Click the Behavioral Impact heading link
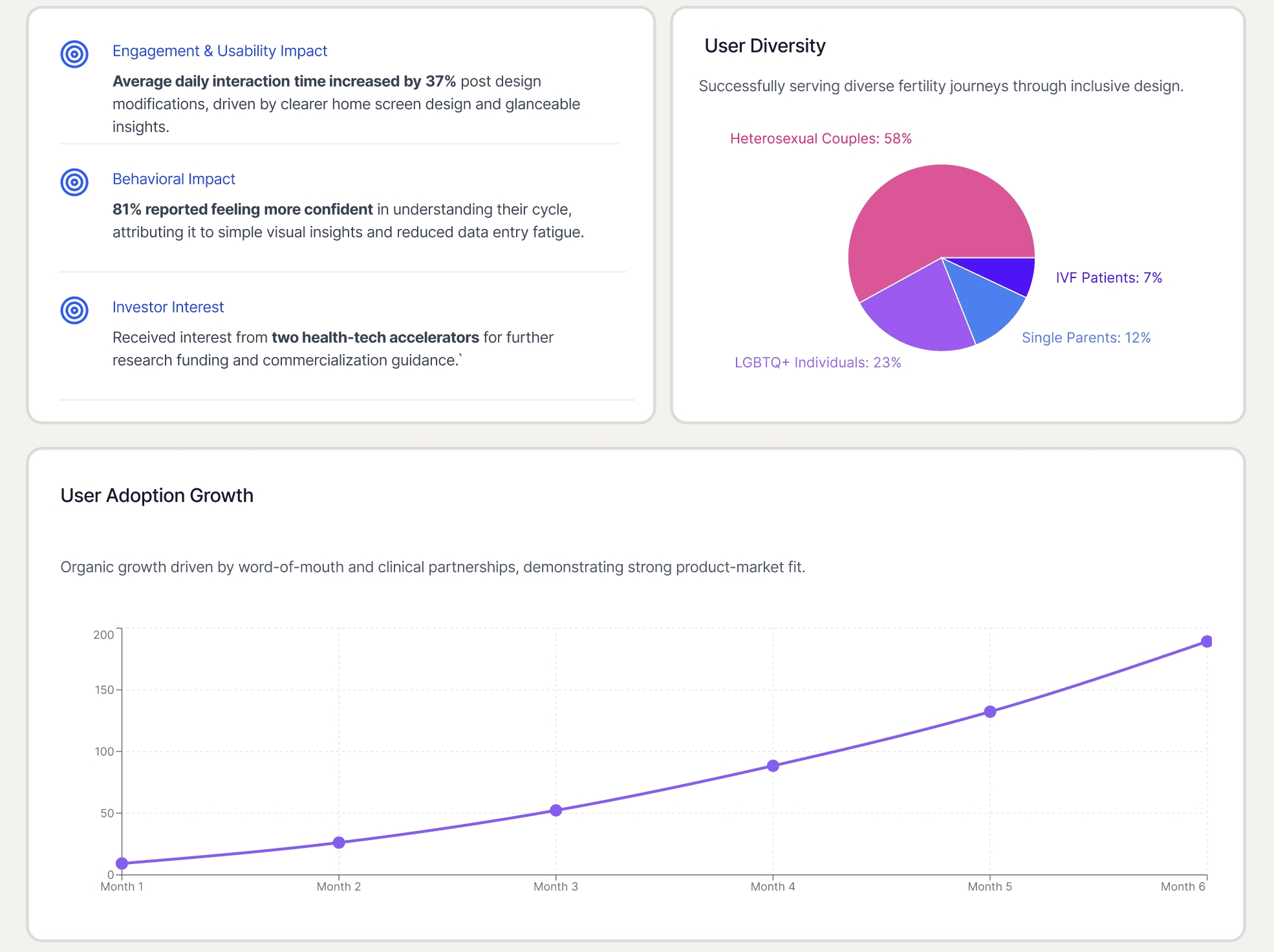The image size is (1274, 952). [173, 179]
